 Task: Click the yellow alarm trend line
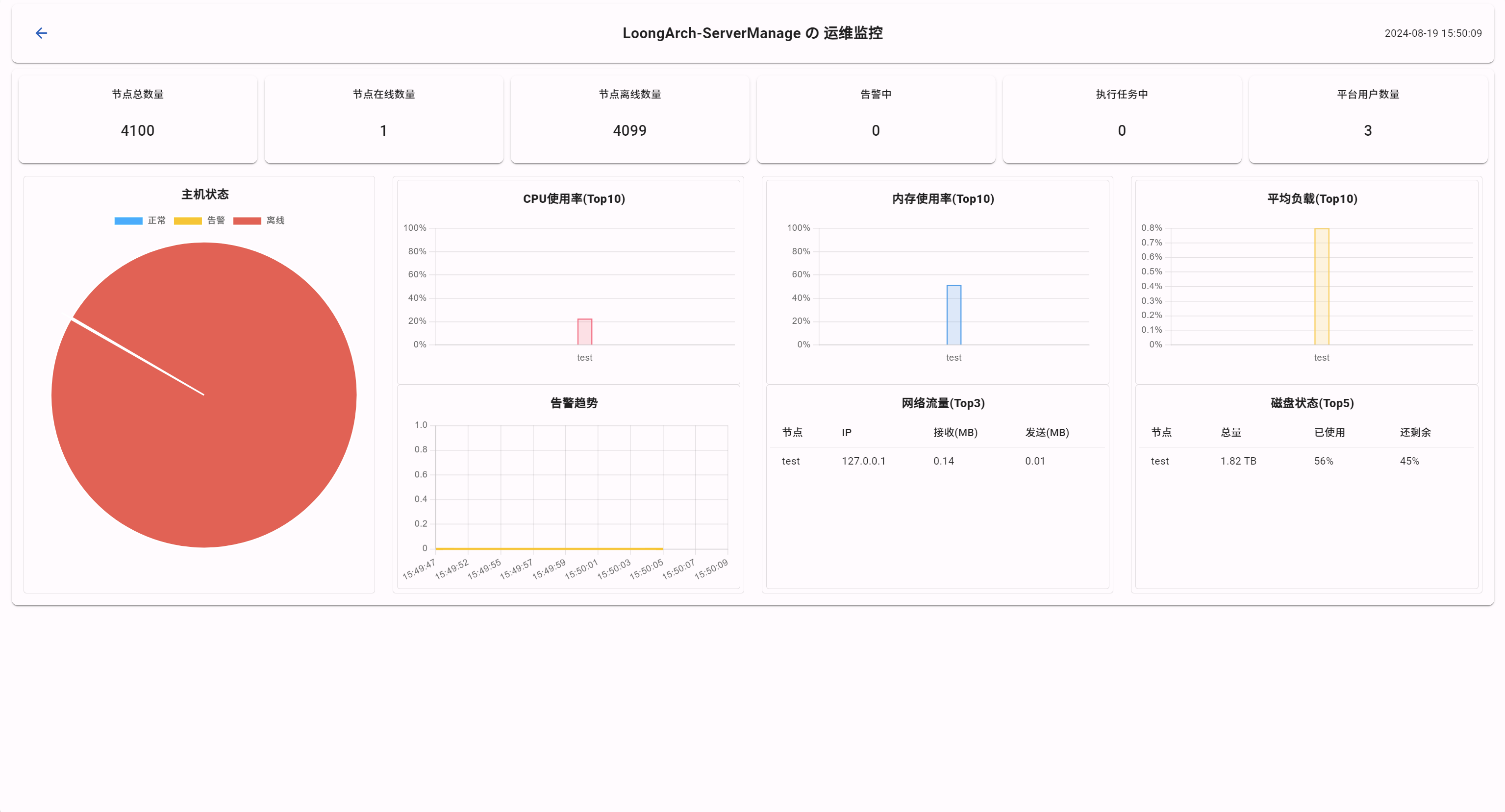coord(549,548)
